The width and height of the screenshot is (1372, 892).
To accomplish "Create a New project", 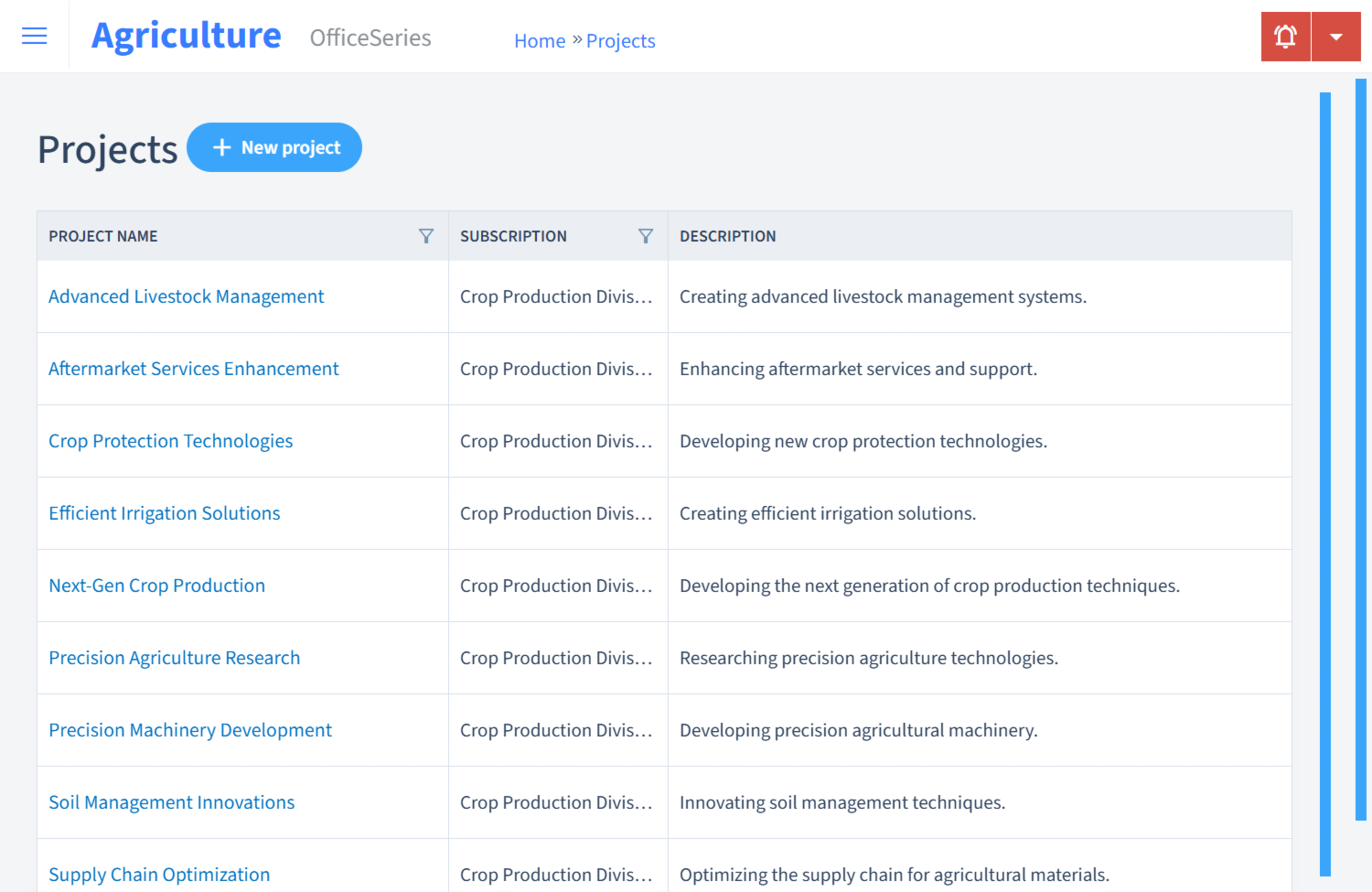I will coord(274,146).
